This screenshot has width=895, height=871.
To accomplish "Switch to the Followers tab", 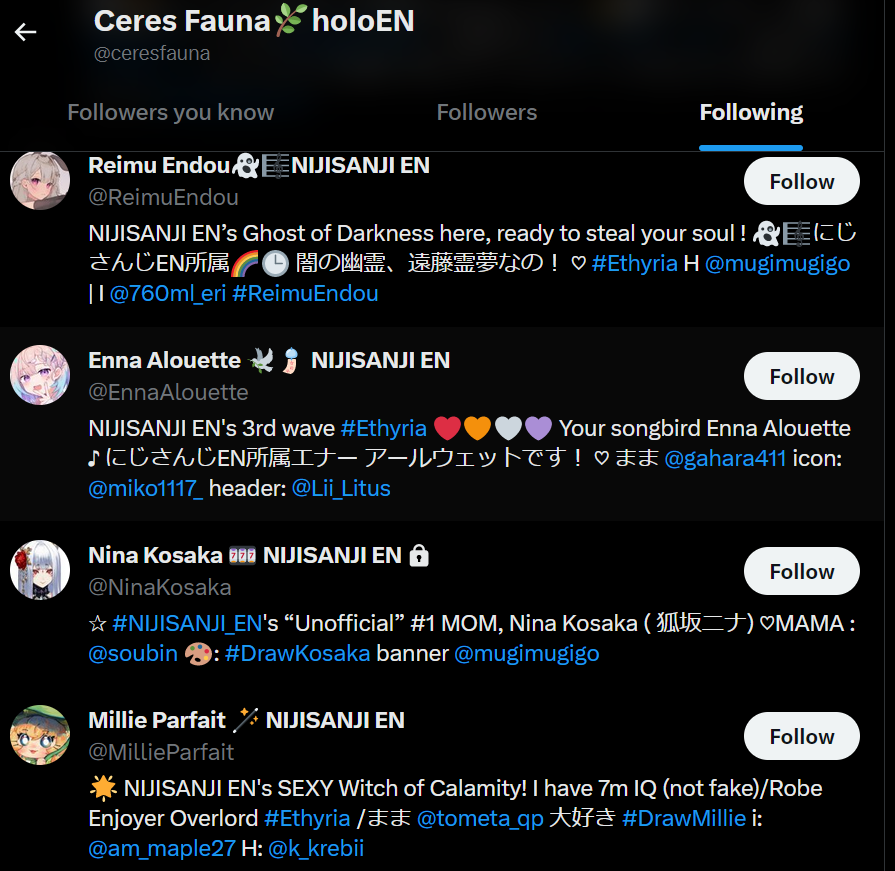I will coord(487,112).
